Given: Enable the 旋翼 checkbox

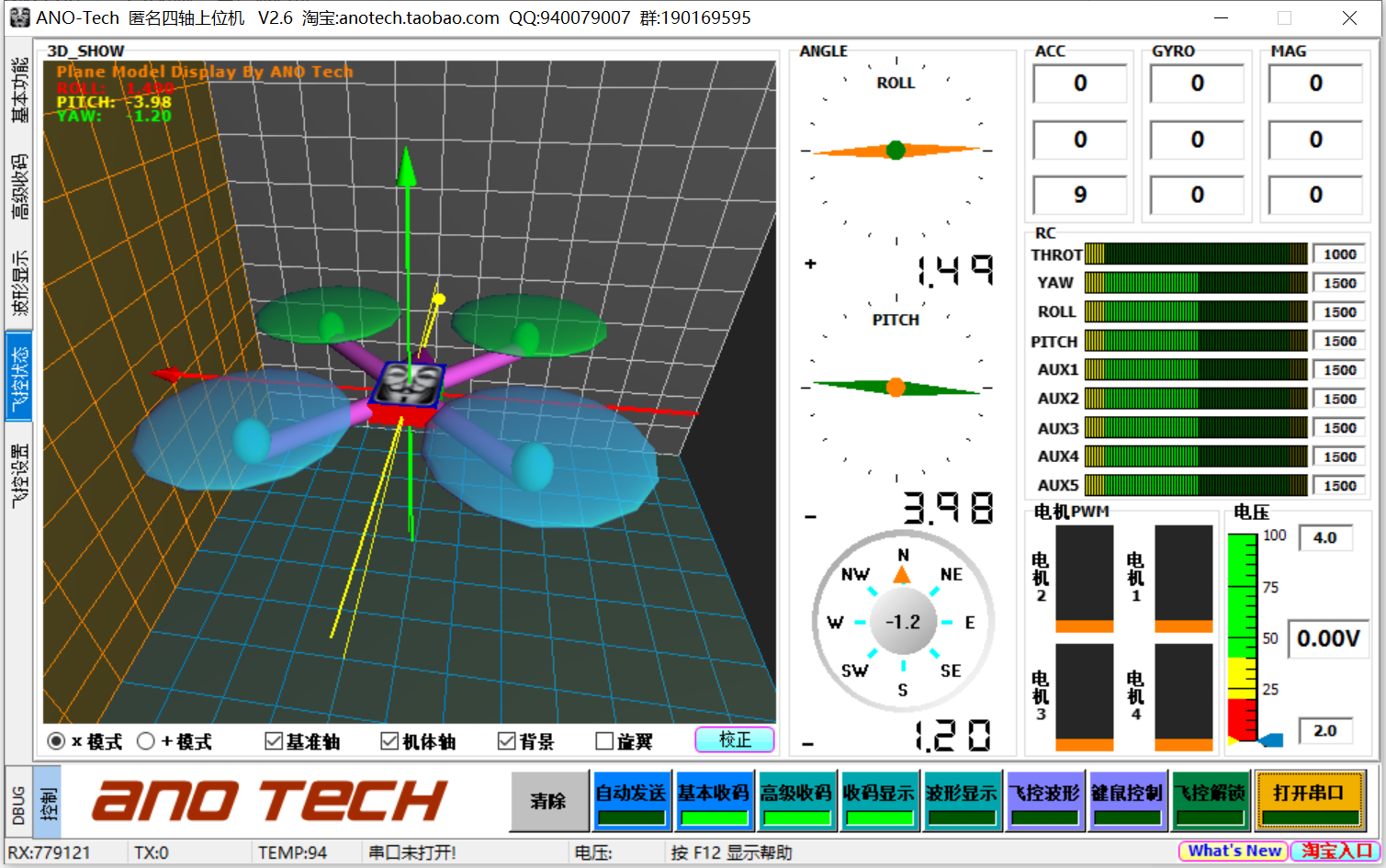Looking at the screenshot, I should pyautogui.click(x=625, y=741).
